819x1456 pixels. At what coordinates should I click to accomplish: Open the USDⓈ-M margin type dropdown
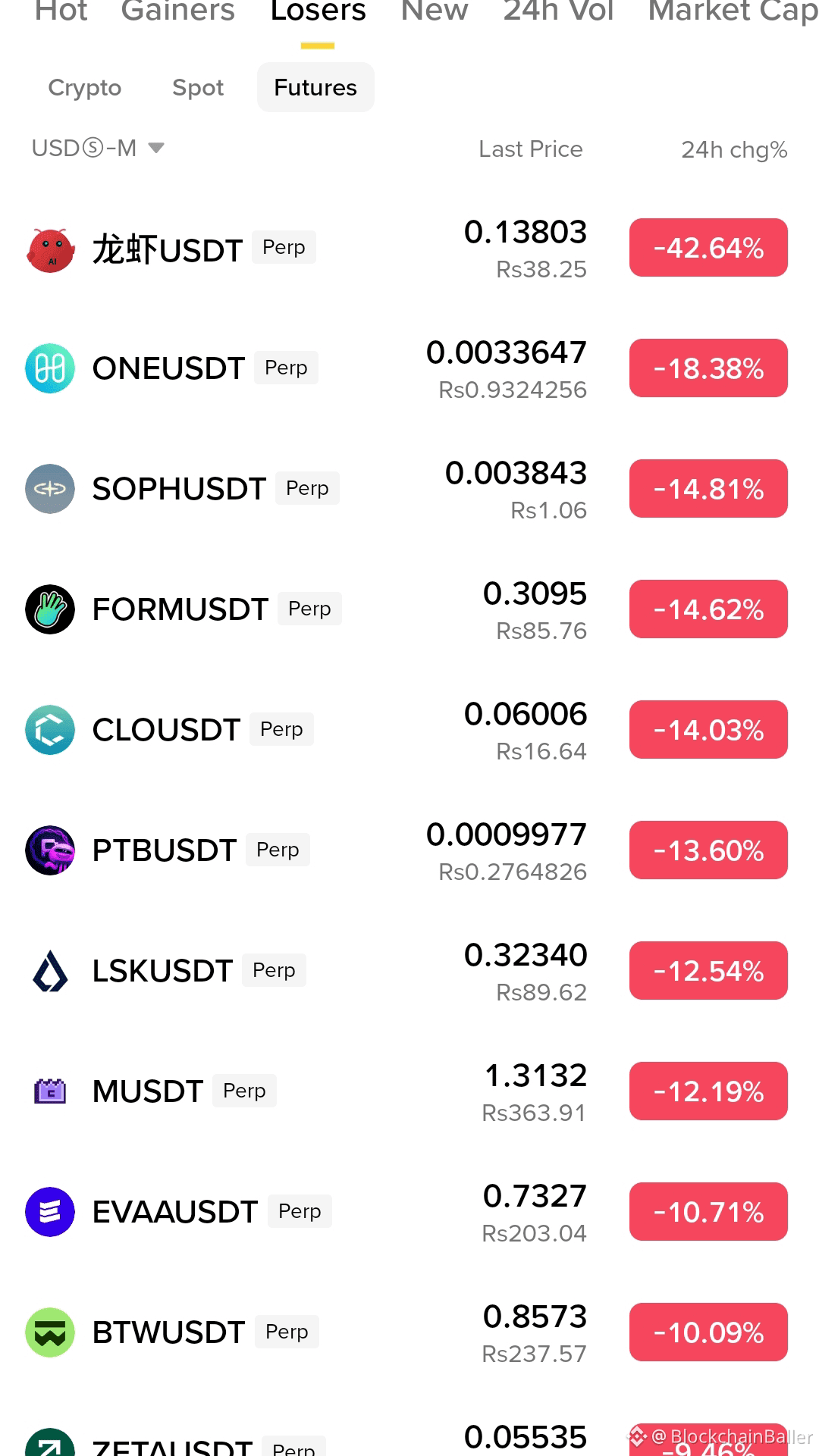[98, 148]
